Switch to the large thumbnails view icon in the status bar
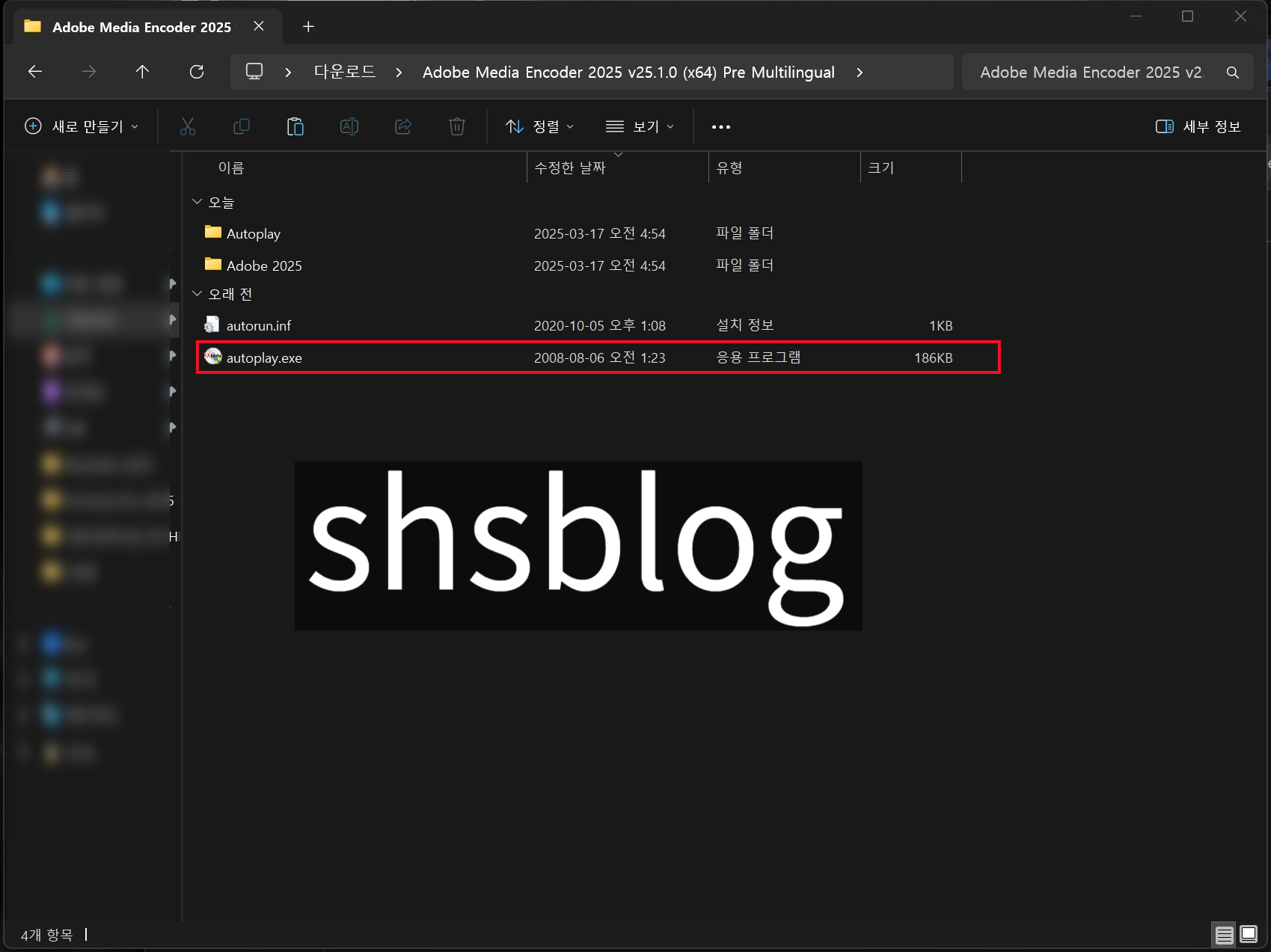This screenshot has height=952, width=1271. pyautogui.click(x=1249, y=935)
